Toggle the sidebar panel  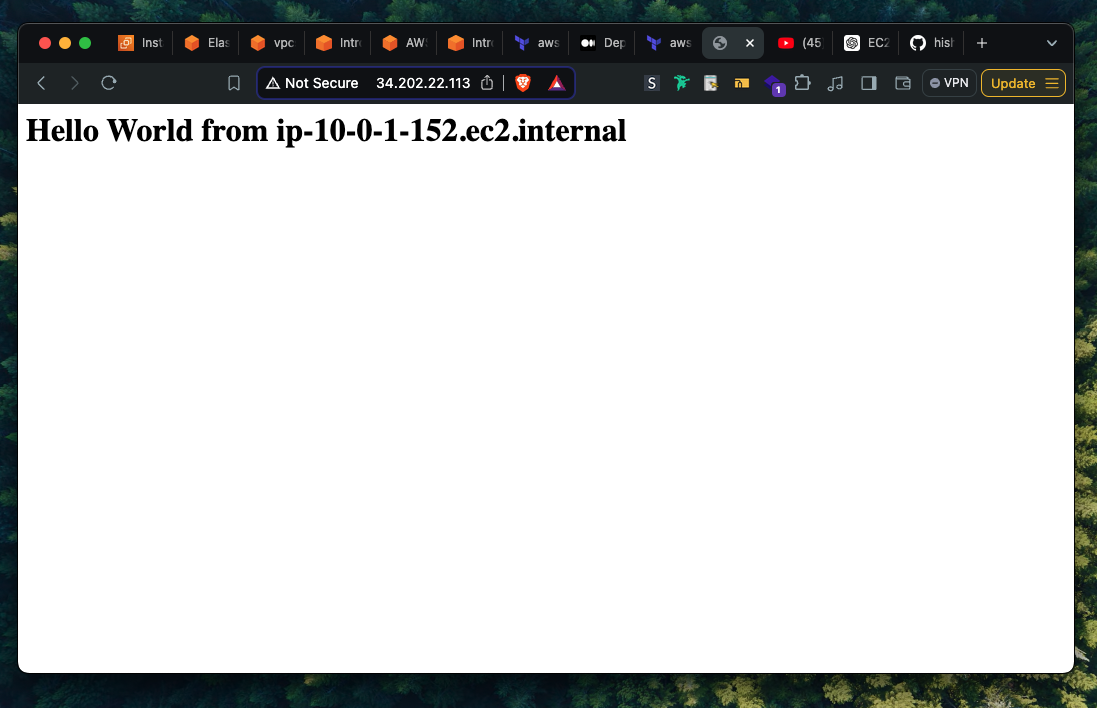(869, 83)
